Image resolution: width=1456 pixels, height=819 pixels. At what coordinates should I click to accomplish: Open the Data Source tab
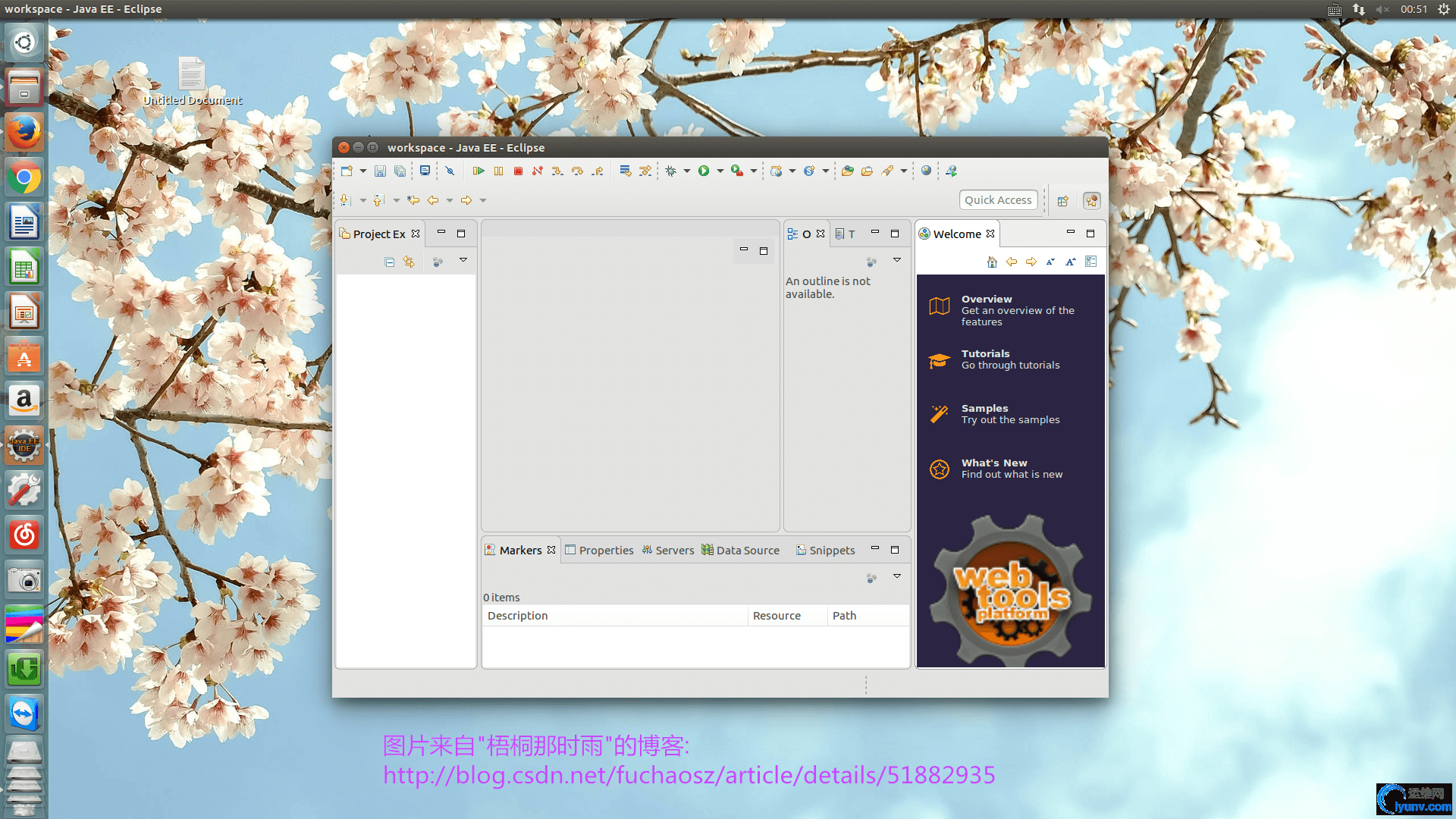pyautogui.click(x=741, y=551)
